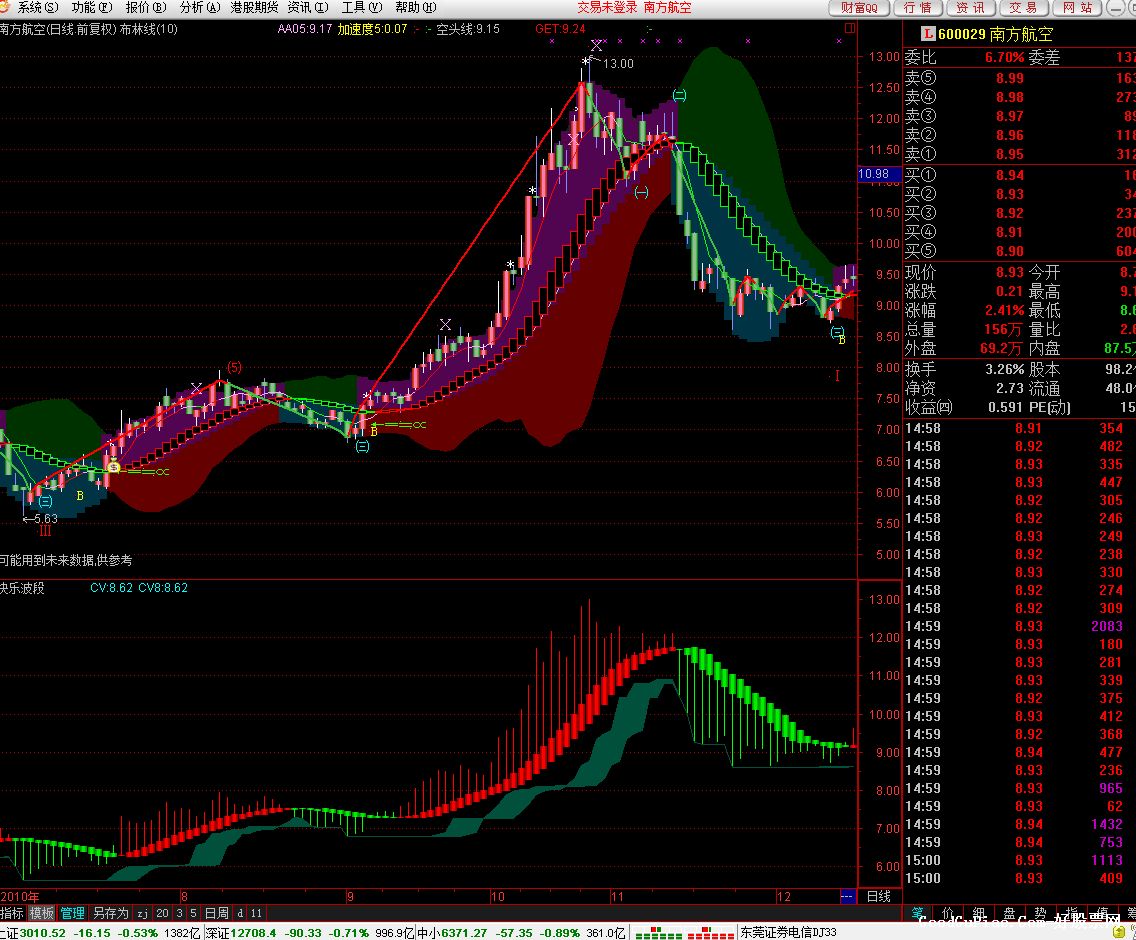This screenshot has width=1136, height=940.
Task: Click the 卖⑤ 8.99 order row
Action: (x=1019, y=78)
